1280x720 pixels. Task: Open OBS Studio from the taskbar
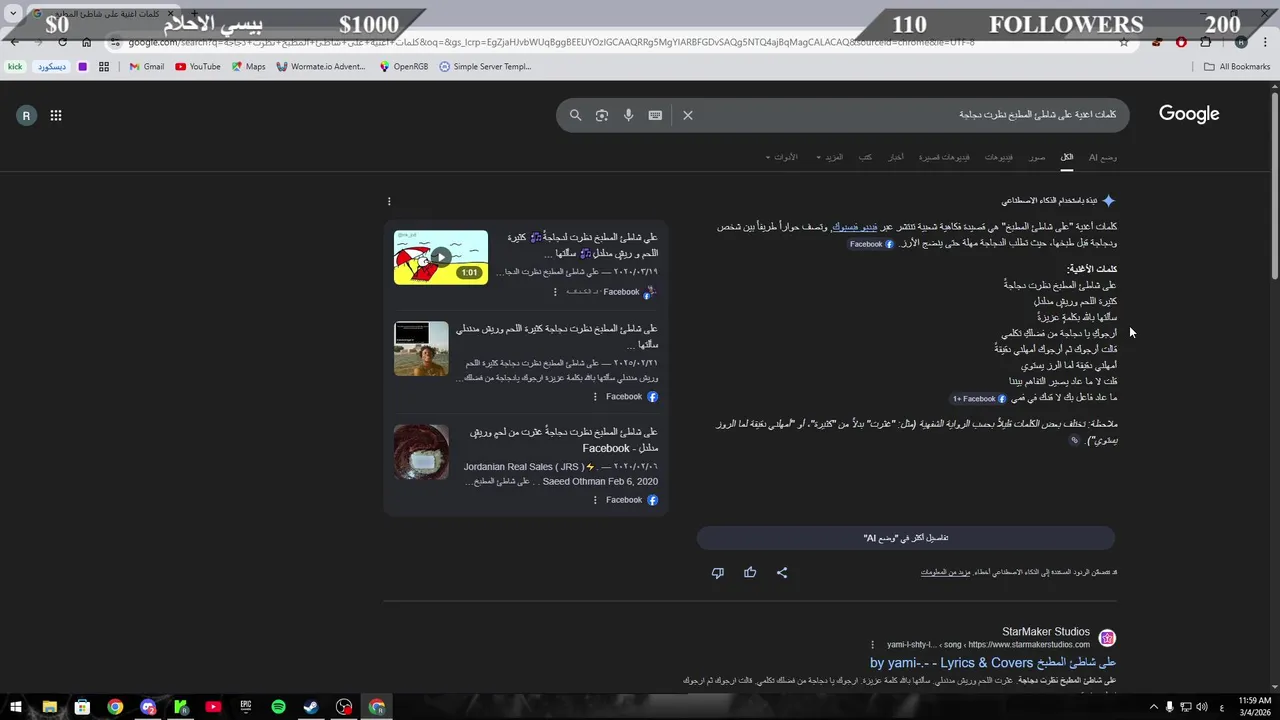tap(344, 707)
